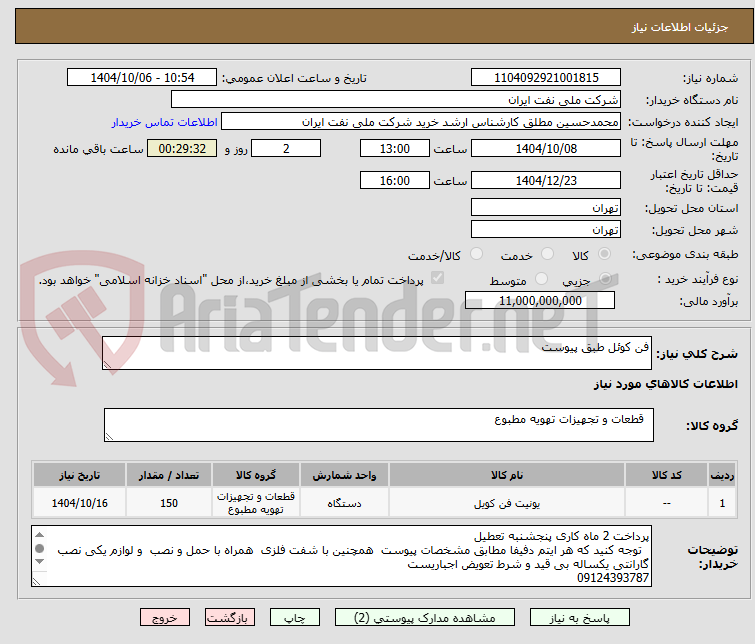Select the کالا radio button
Viewport: 755px width, 644px height.
tap(604, 254)
